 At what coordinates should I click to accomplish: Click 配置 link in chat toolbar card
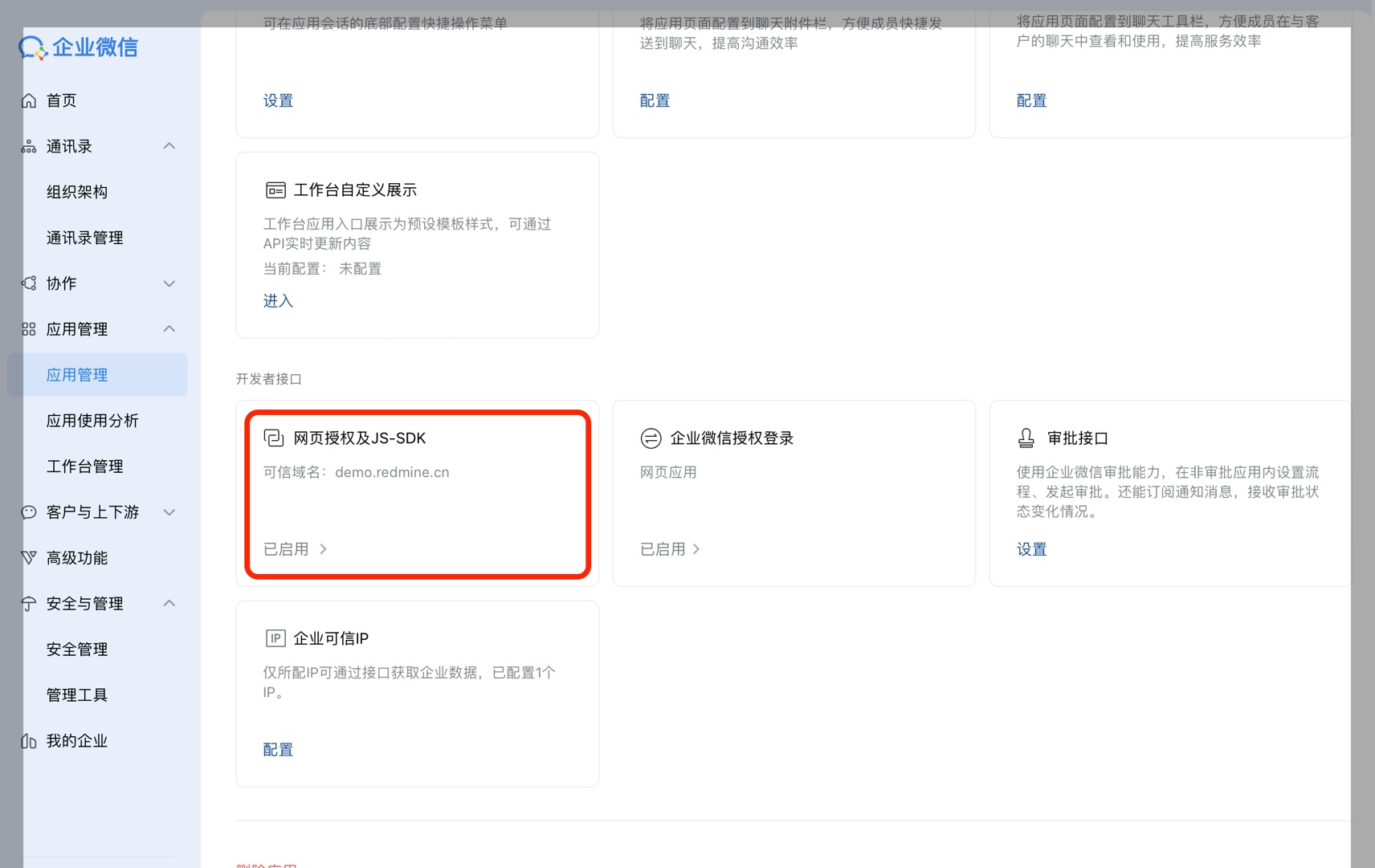tap(1032, 101)
